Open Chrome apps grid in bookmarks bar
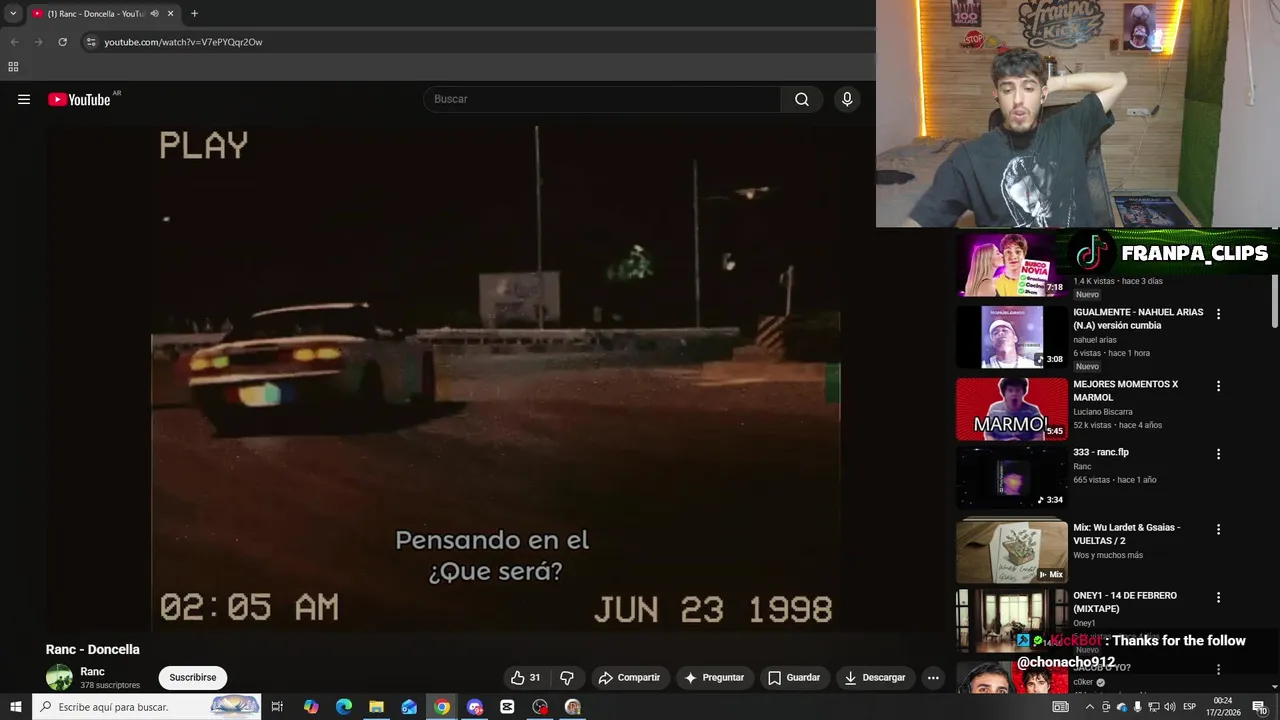The width and height of the screenshot is (1280, 720). pyautogui.click(x=13, y=67)
